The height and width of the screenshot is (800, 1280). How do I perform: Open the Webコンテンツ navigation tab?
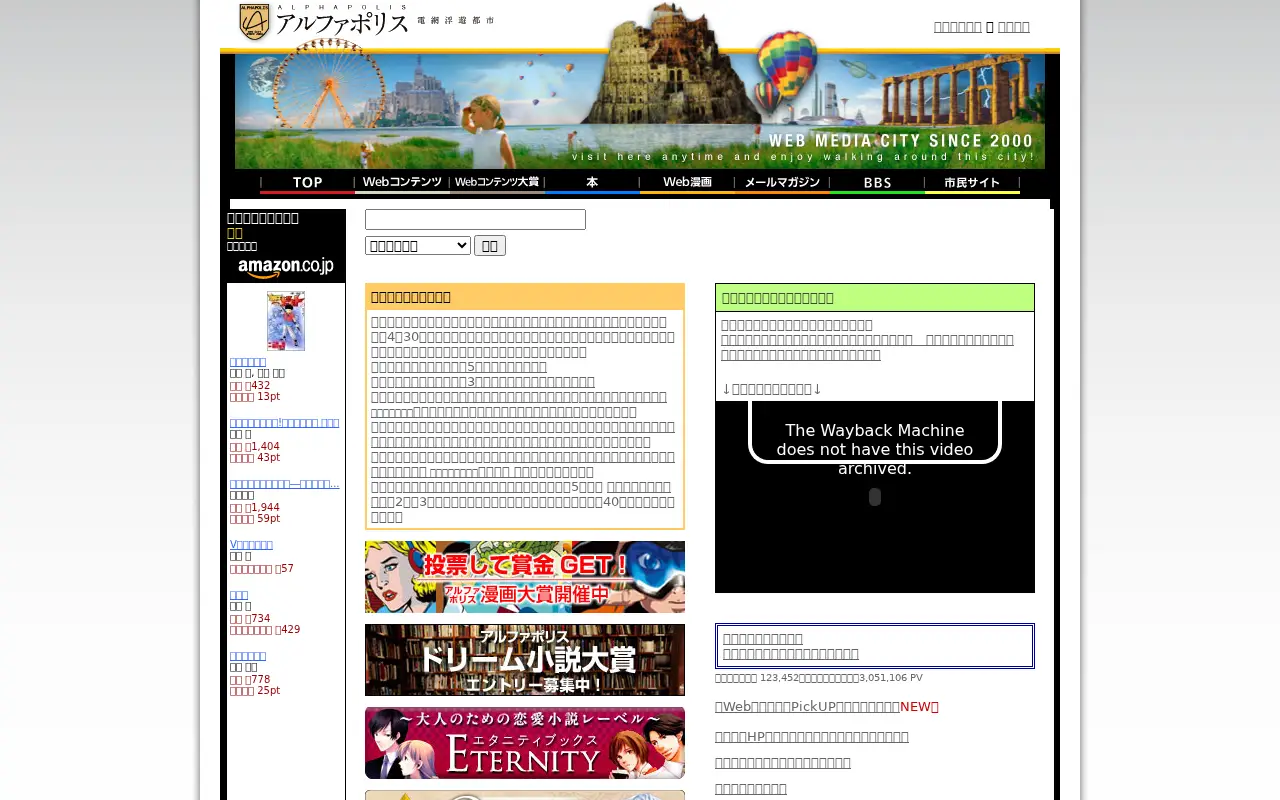[x=402, y=183]
